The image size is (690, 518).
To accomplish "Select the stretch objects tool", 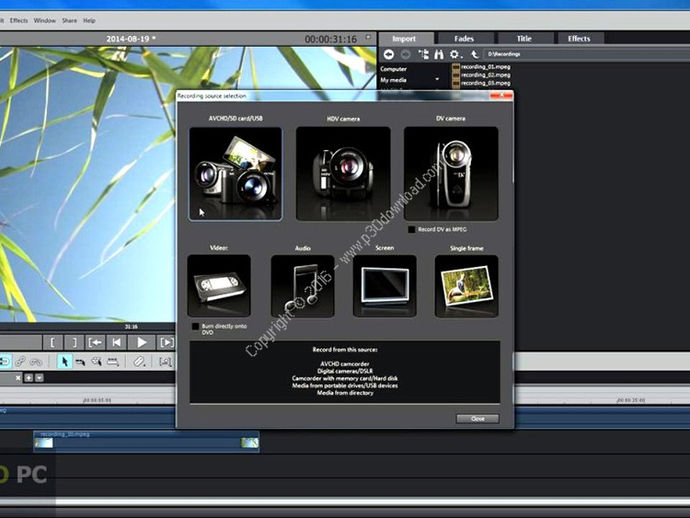I will [x=113, y=362].
